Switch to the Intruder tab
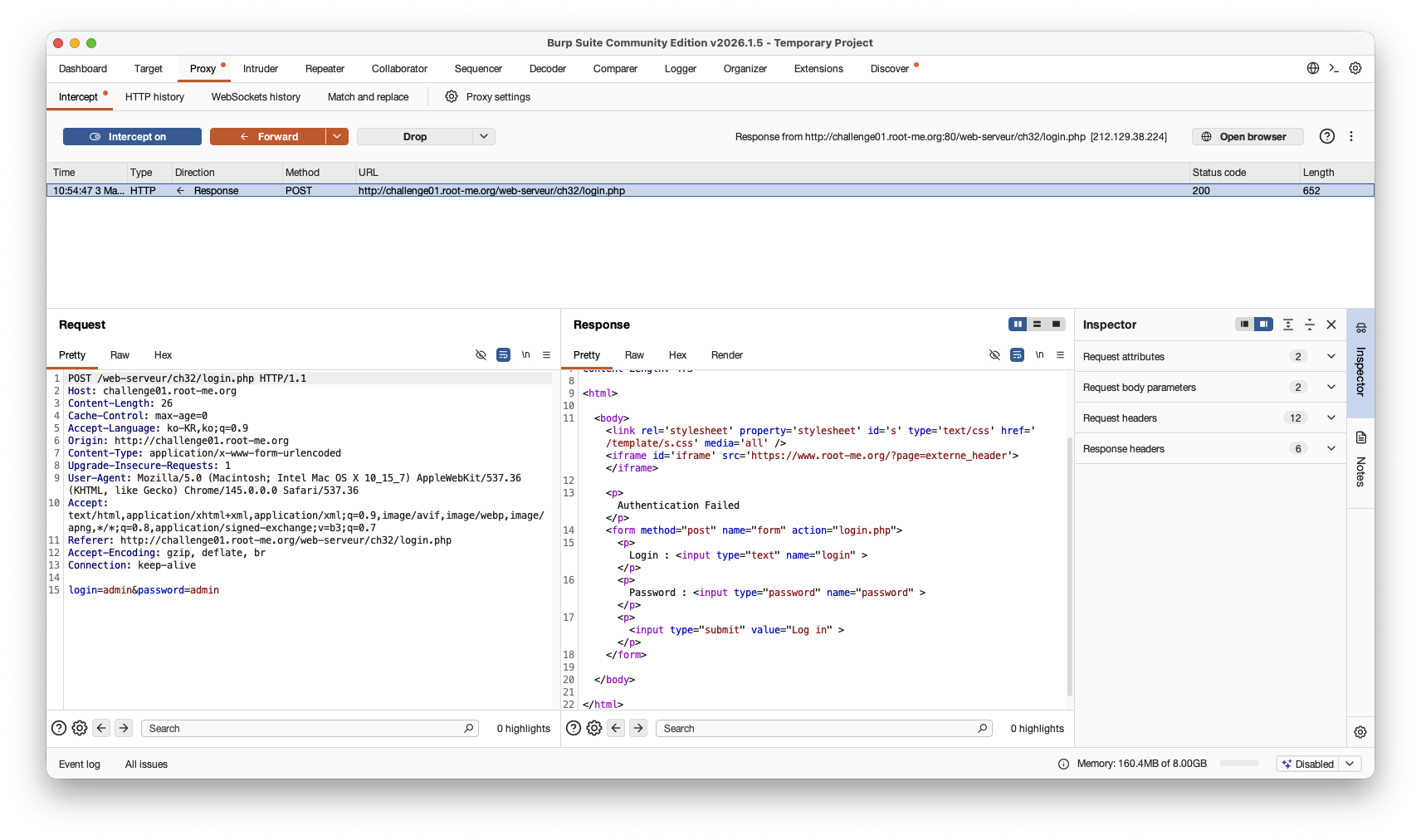The width and height of the screenshot is (1421, 840). (x=261, y=69)
